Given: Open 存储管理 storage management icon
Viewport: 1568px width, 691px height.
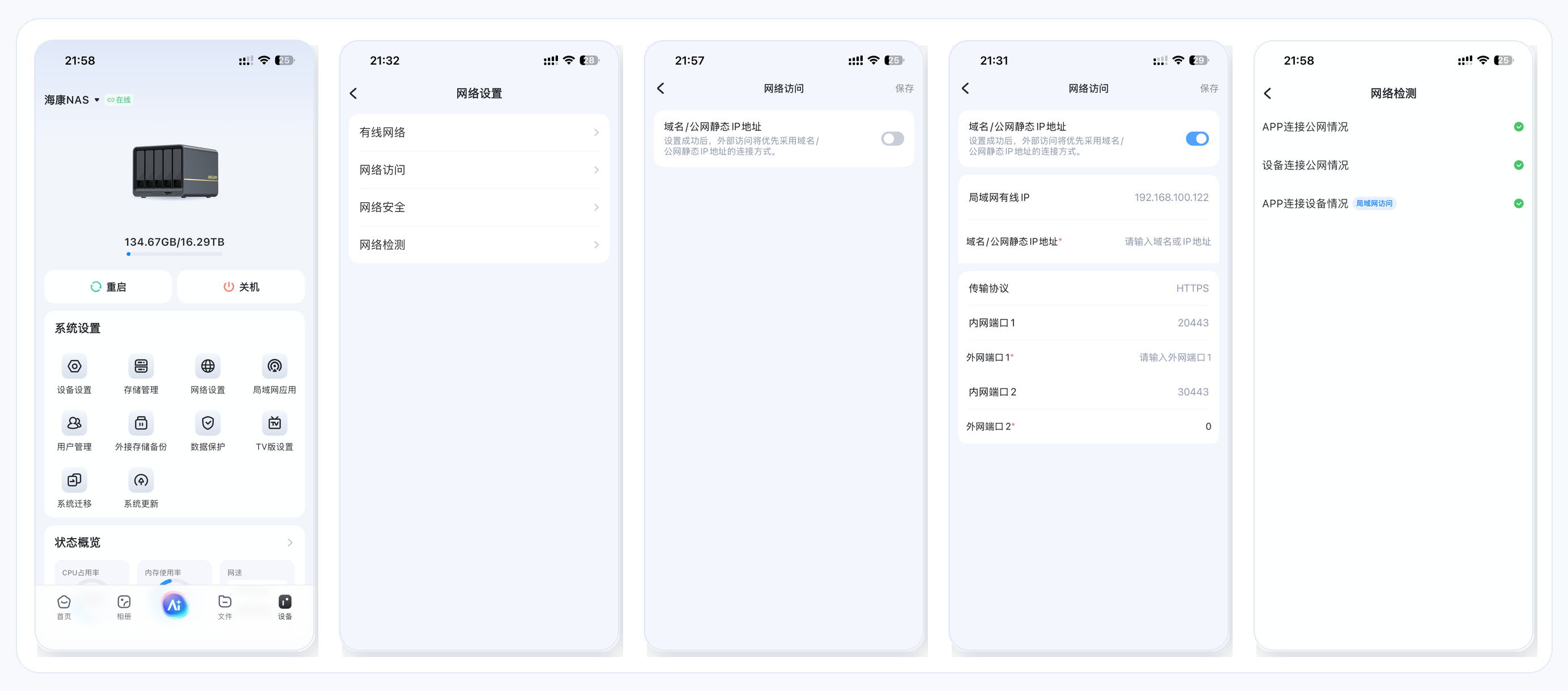Looking at the screenshot, I should [x=140, y=366].
